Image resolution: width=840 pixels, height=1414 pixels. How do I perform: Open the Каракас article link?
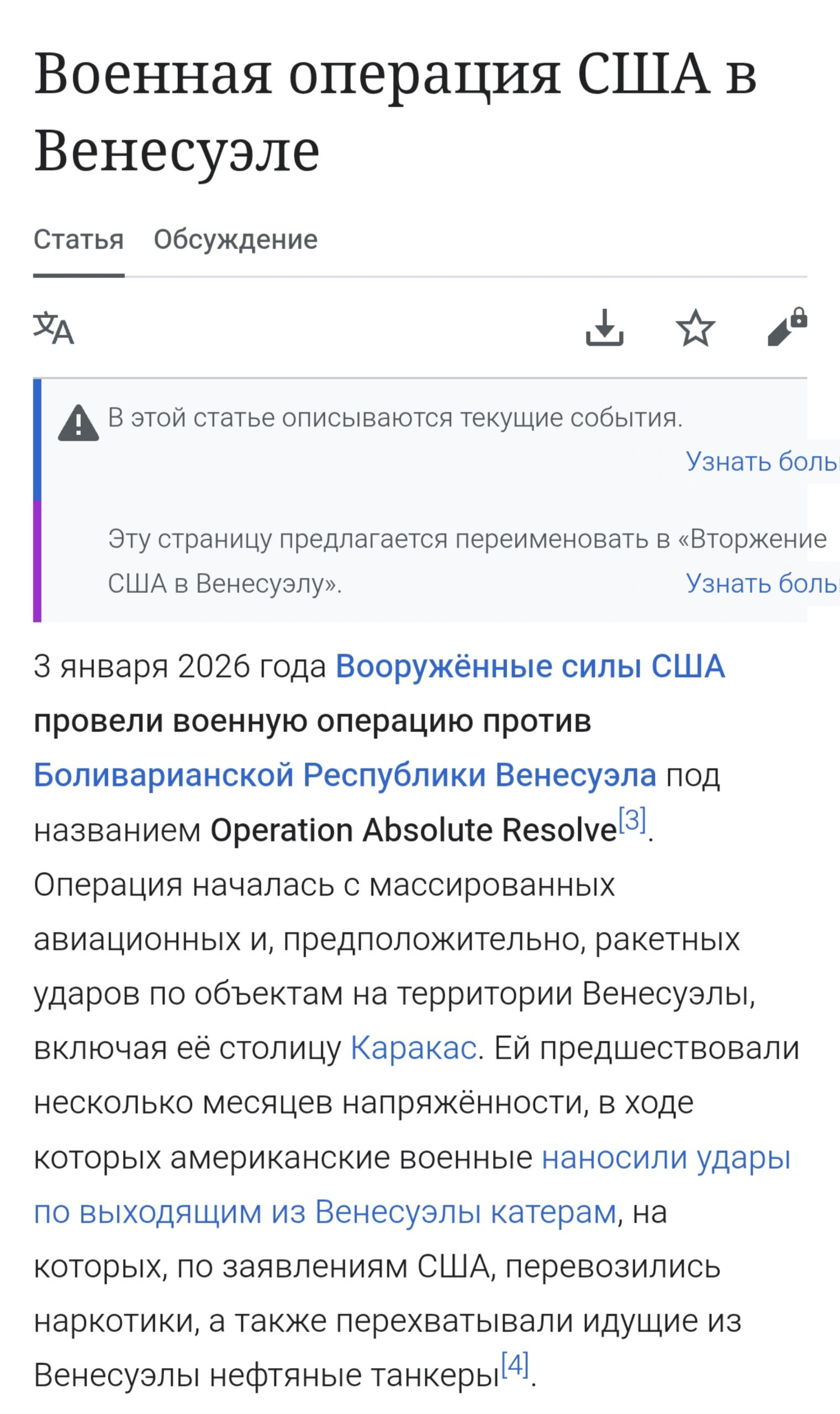pos(413,1048)
